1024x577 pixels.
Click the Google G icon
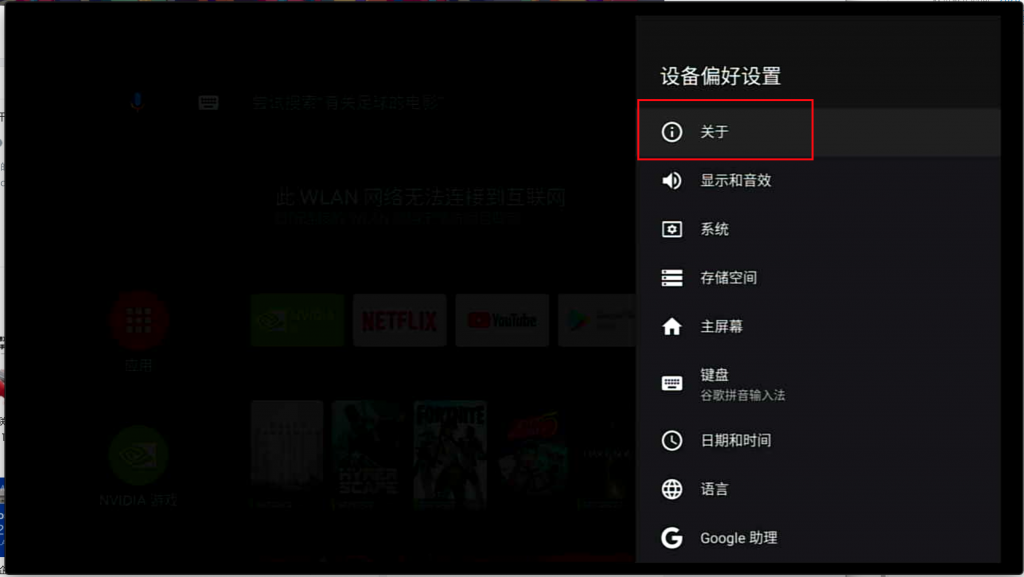(671, 538)
